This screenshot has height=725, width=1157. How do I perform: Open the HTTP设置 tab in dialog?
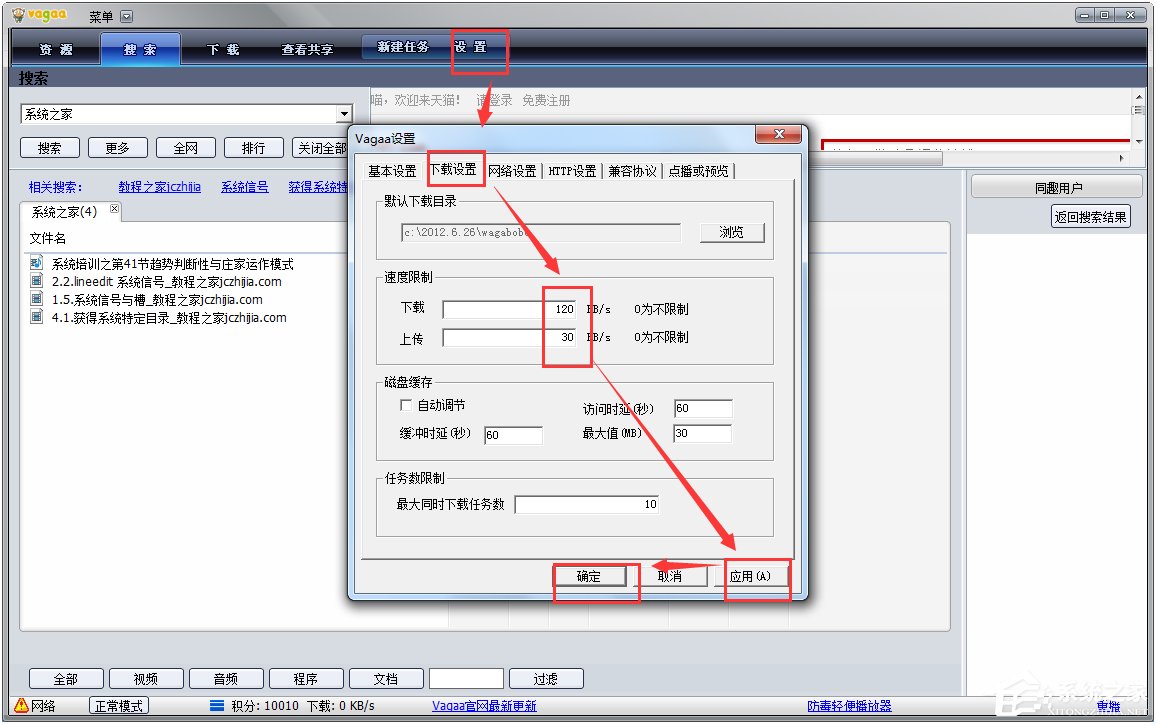coord(572,171)
